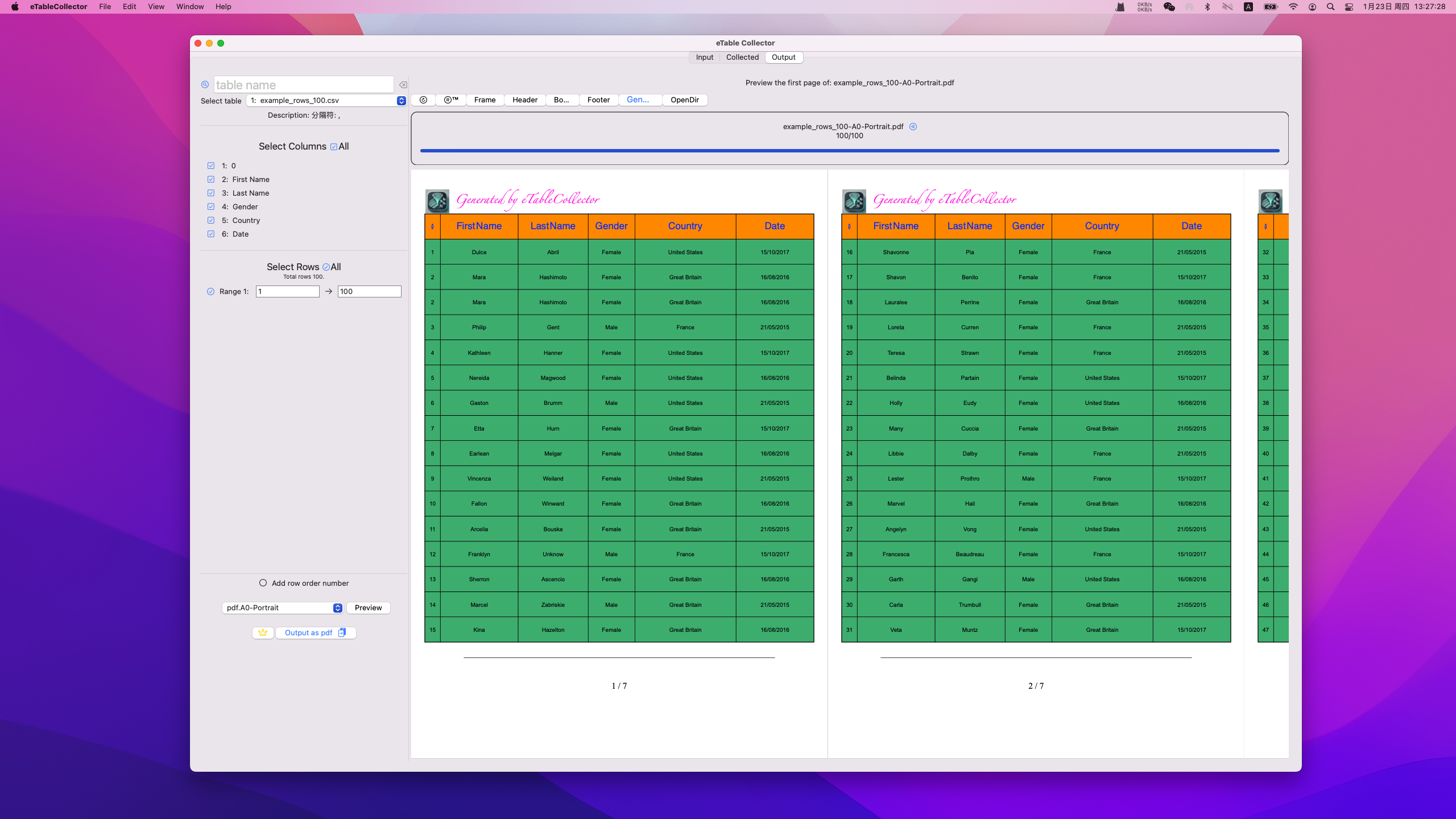Open Spotlight search

[x=1330, y=7]
